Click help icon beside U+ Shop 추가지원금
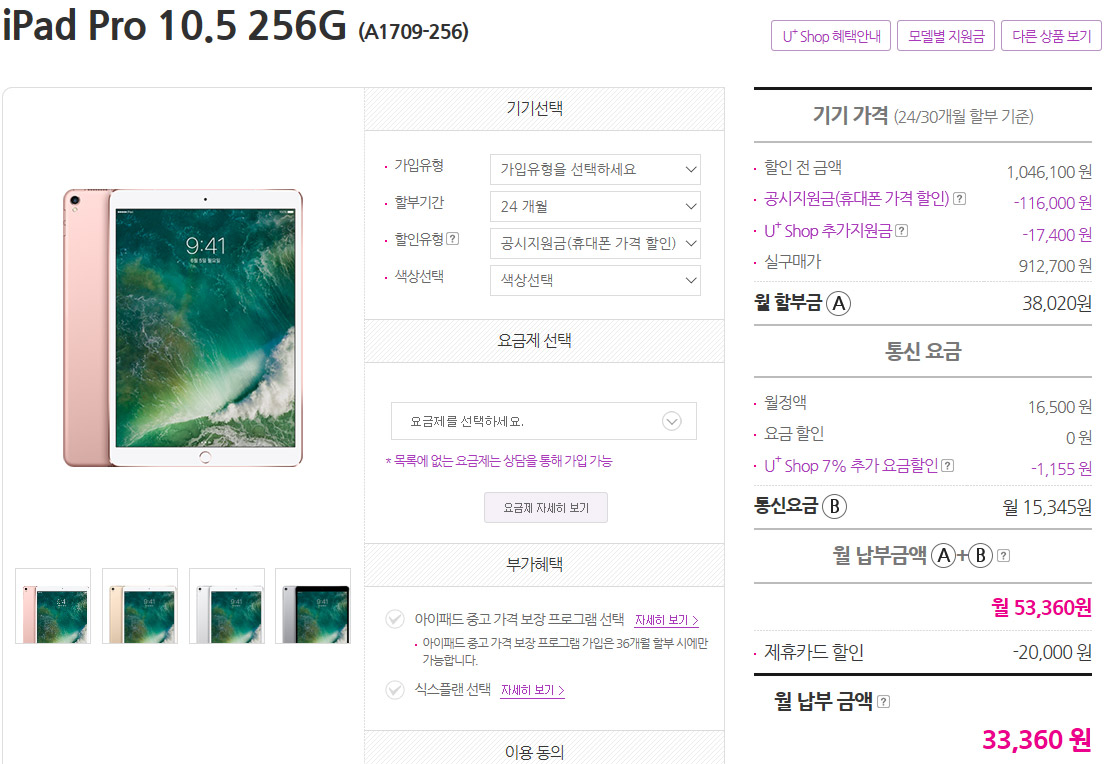The height and width of the screenshot is (764, 1106). [x=901, y=231]
